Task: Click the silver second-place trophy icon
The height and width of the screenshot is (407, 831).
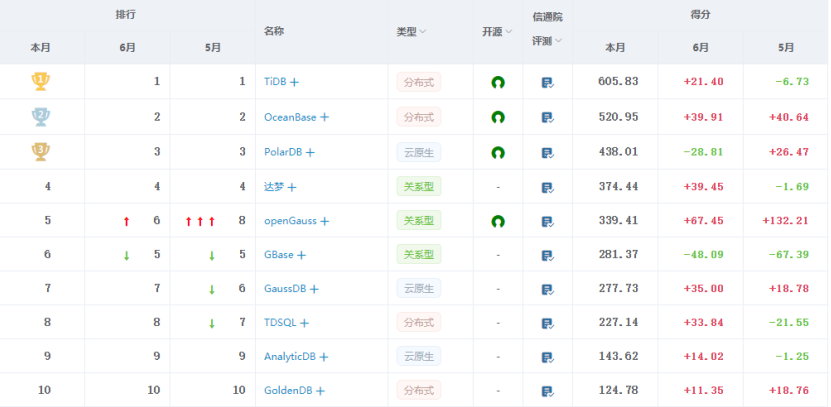Action: point(40,117)
